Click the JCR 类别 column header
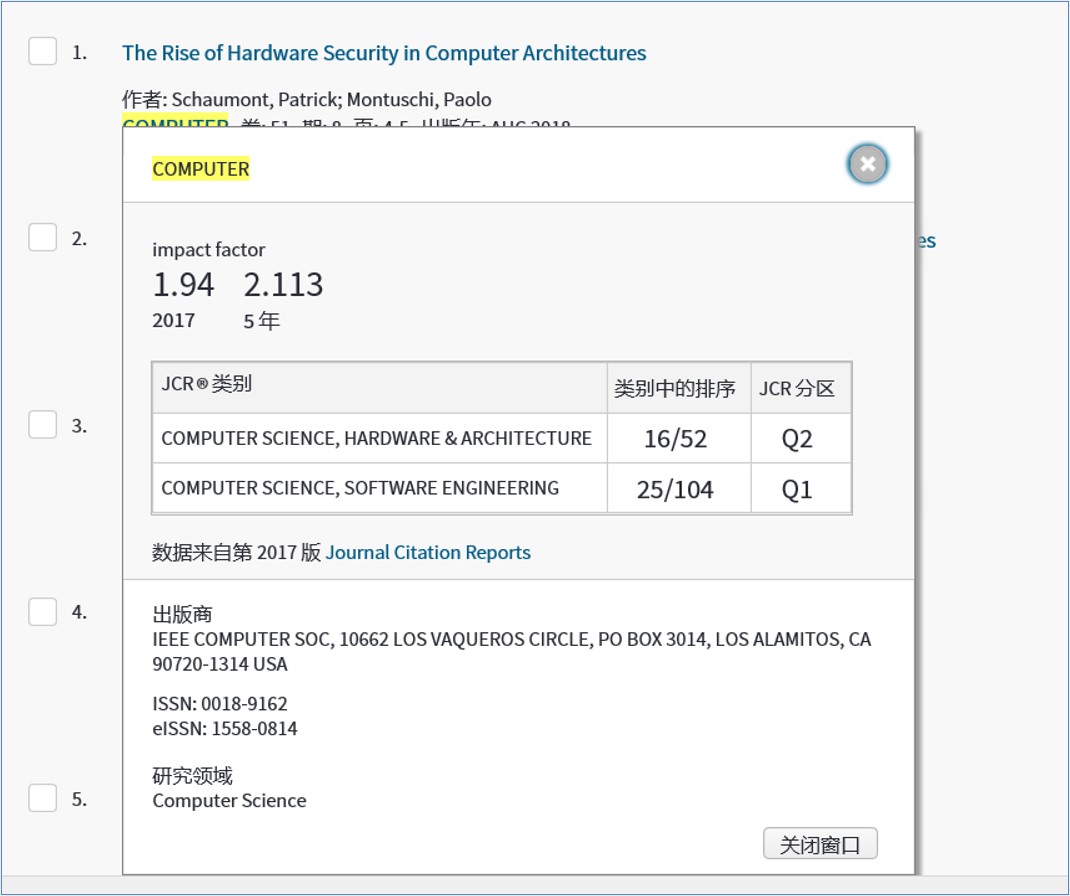The width and height of the screenshot is (1070, 896). click(x=207, y=384)
